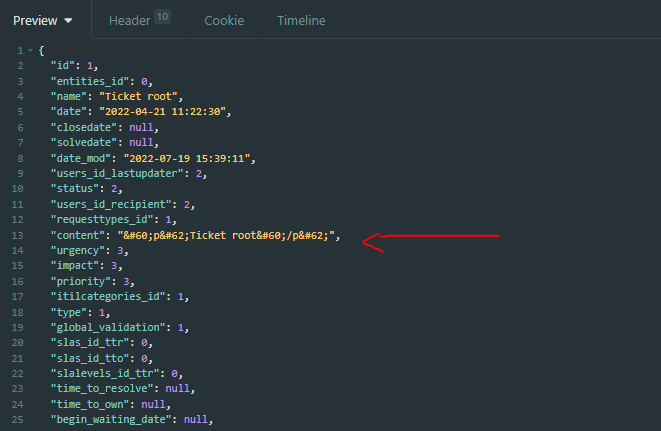
Task: Click line number 25 in the gutter
Action: point(17,420)
